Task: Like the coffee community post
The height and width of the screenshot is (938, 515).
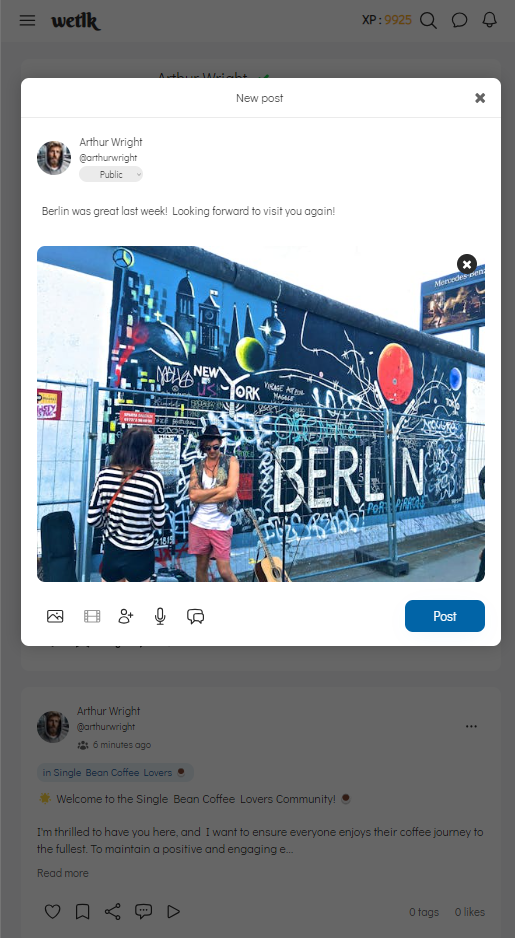Action: tap(53, 912)
